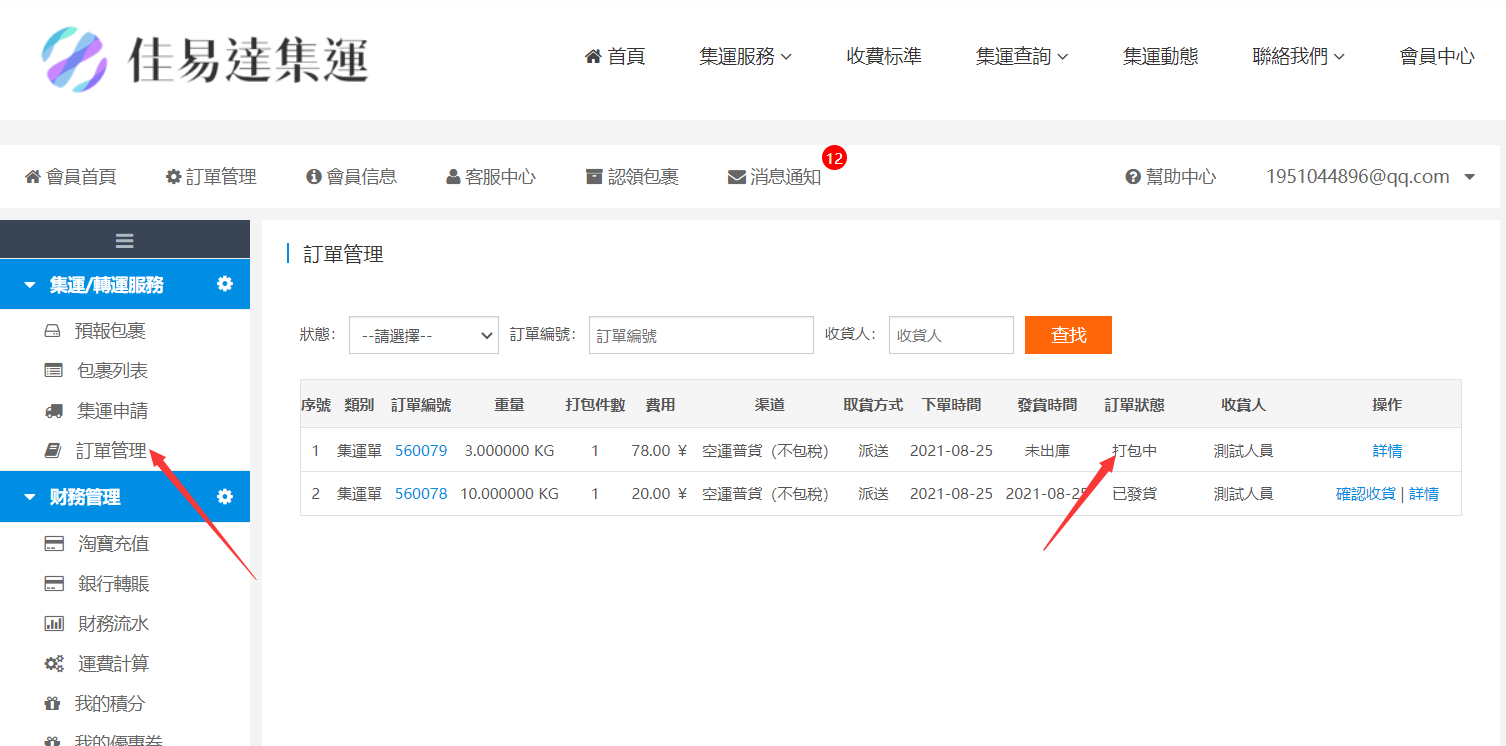Click 確認收貨 for order 560078
This screenshot has width=1506, height=746.
tap(1365, 493)
